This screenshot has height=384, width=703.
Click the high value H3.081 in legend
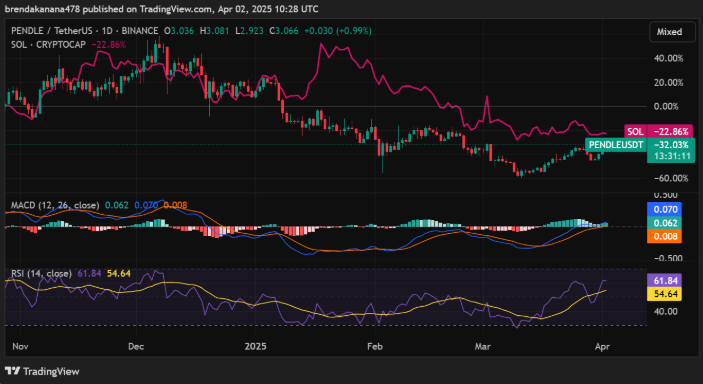[x=214, y=31]
